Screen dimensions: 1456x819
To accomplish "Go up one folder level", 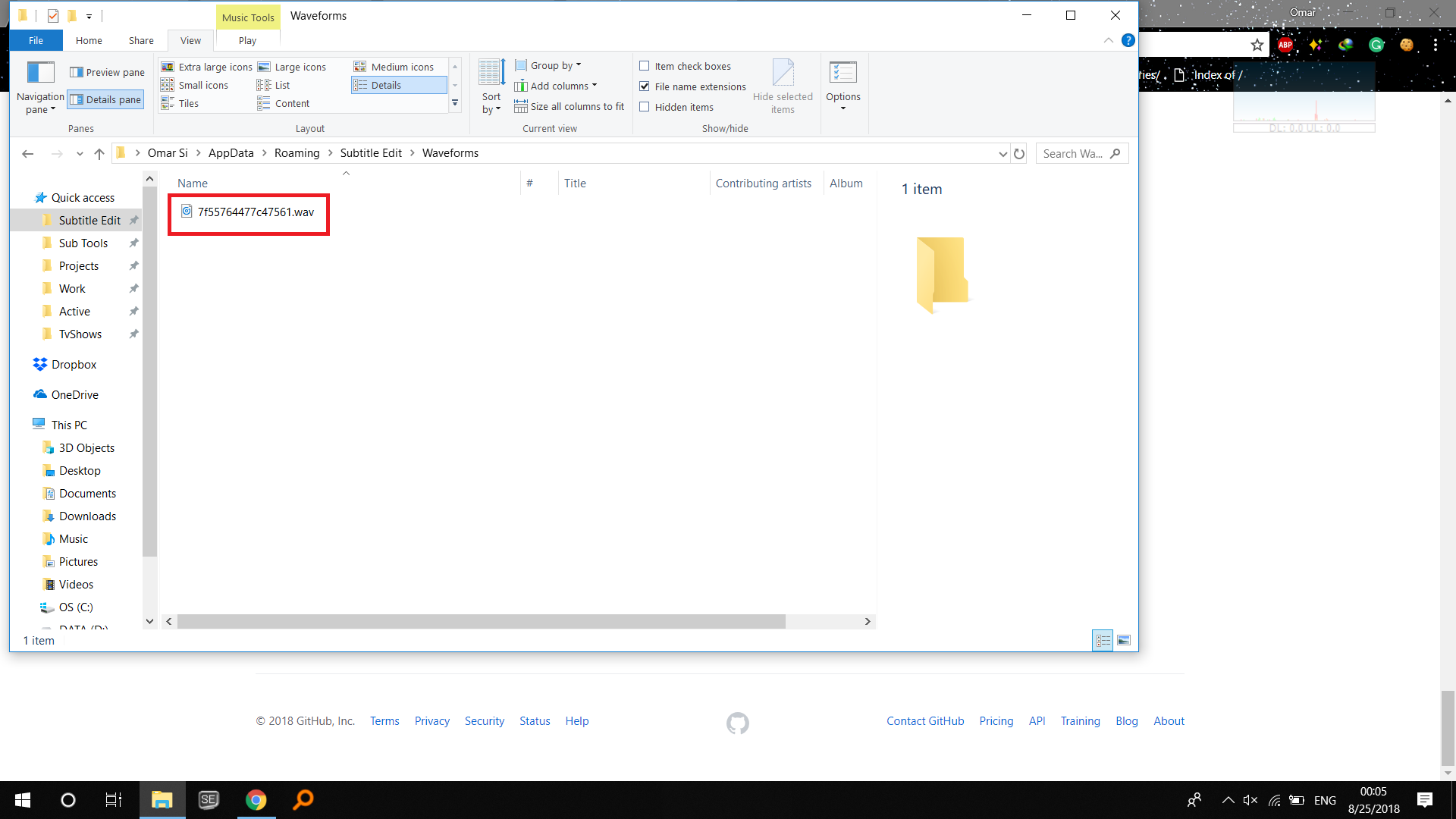I will click(x=99, y=153).
